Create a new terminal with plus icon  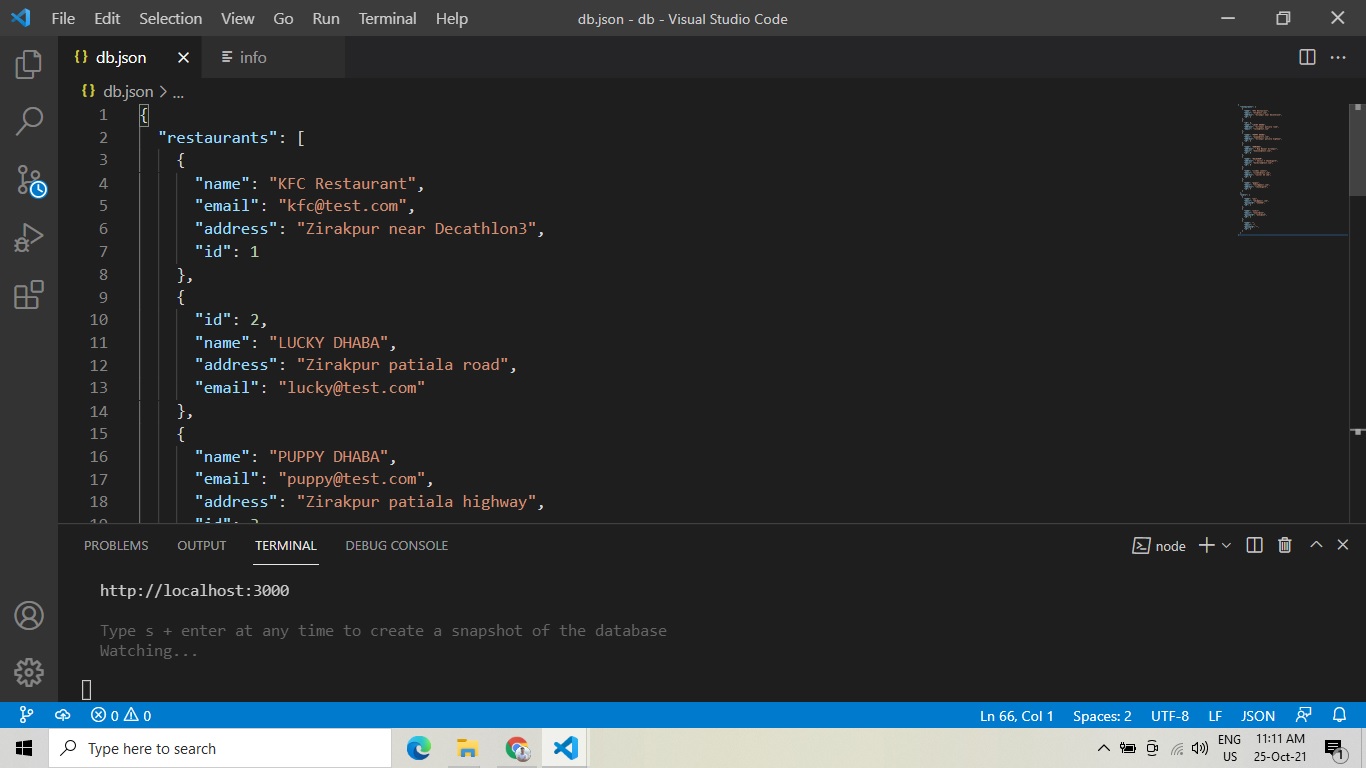[x=1206, y=545]
